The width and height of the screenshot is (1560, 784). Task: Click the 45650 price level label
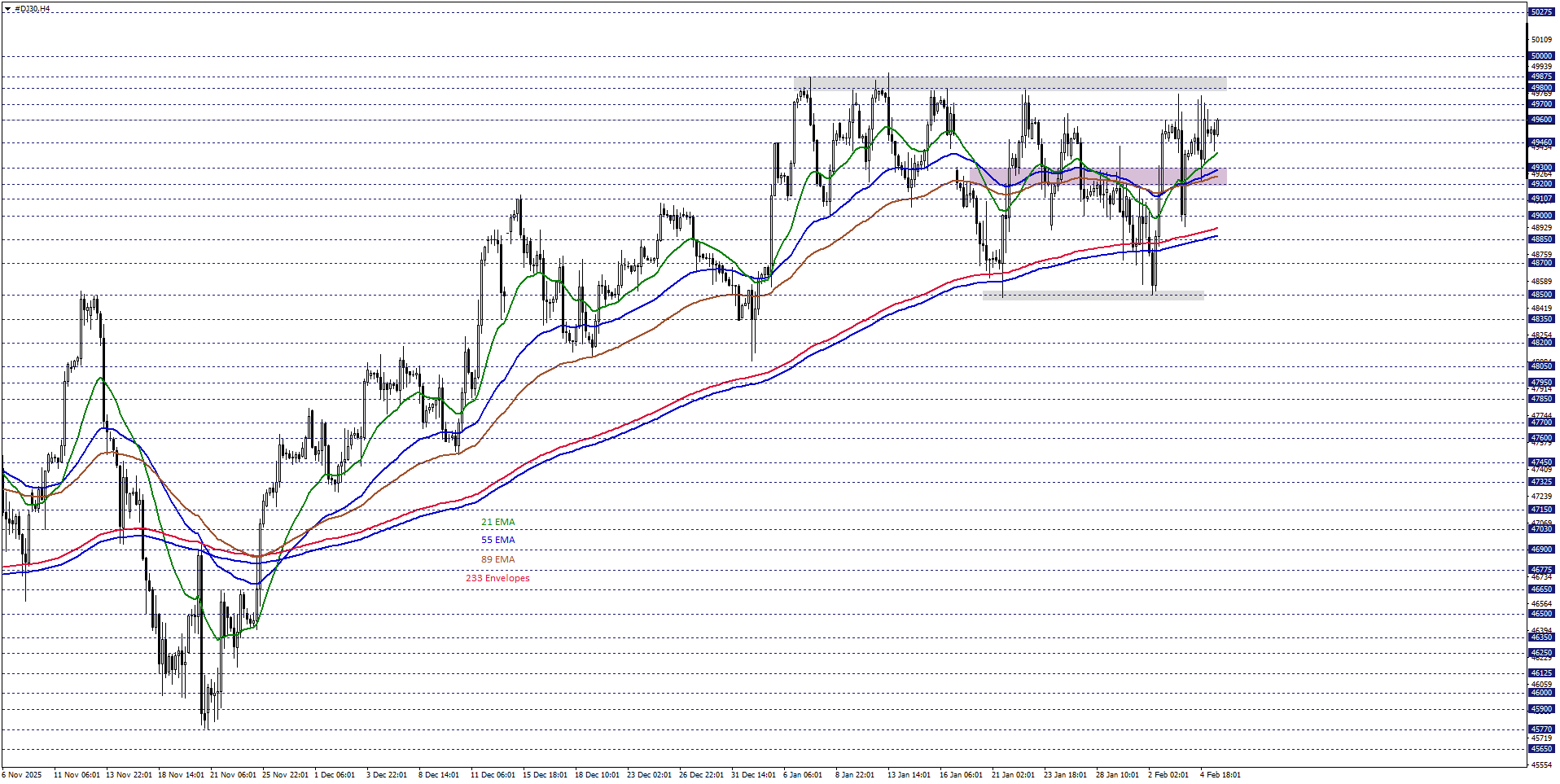pos(1540,749)
